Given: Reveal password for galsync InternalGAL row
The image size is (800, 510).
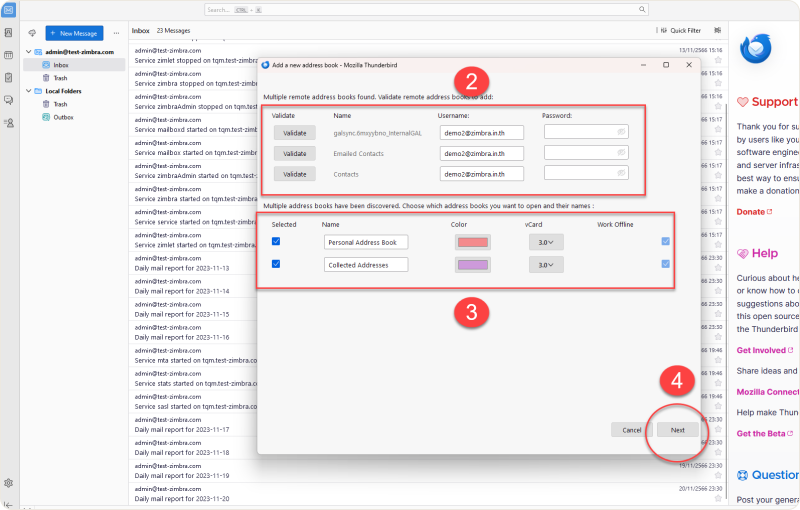Looking at the screenshot, I should click(621, 132).
